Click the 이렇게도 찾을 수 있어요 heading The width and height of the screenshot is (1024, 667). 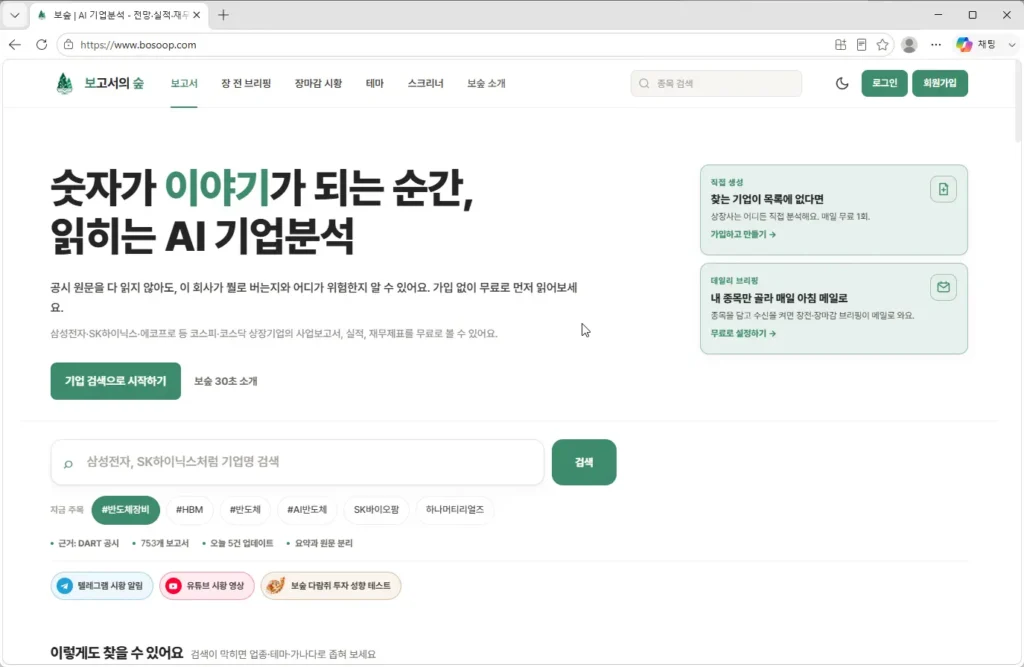[117, 653]
